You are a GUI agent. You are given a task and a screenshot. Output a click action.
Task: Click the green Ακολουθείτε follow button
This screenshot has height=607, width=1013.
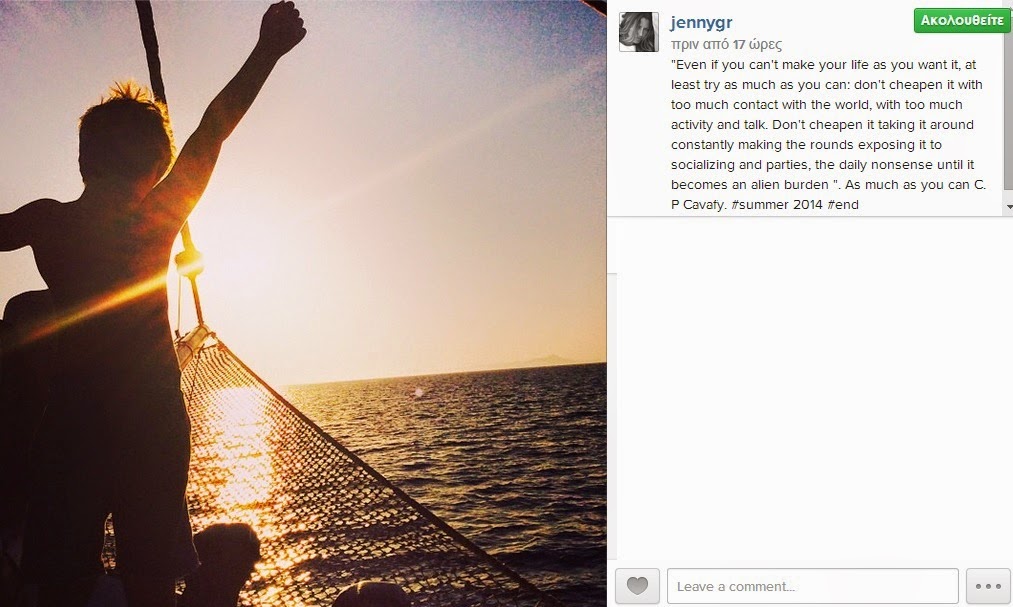(962, 21)
